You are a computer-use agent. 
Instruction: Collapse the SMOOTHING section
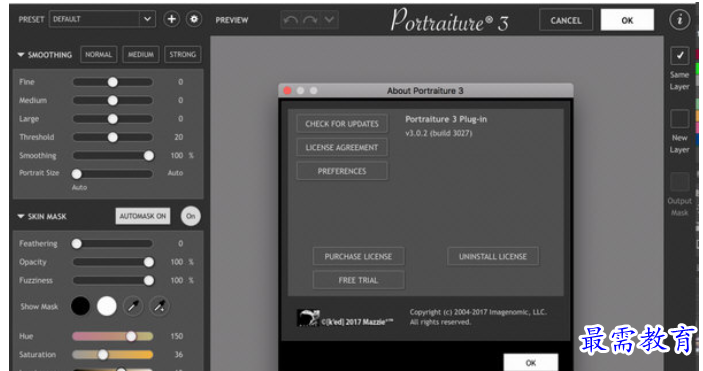point(21,55)
